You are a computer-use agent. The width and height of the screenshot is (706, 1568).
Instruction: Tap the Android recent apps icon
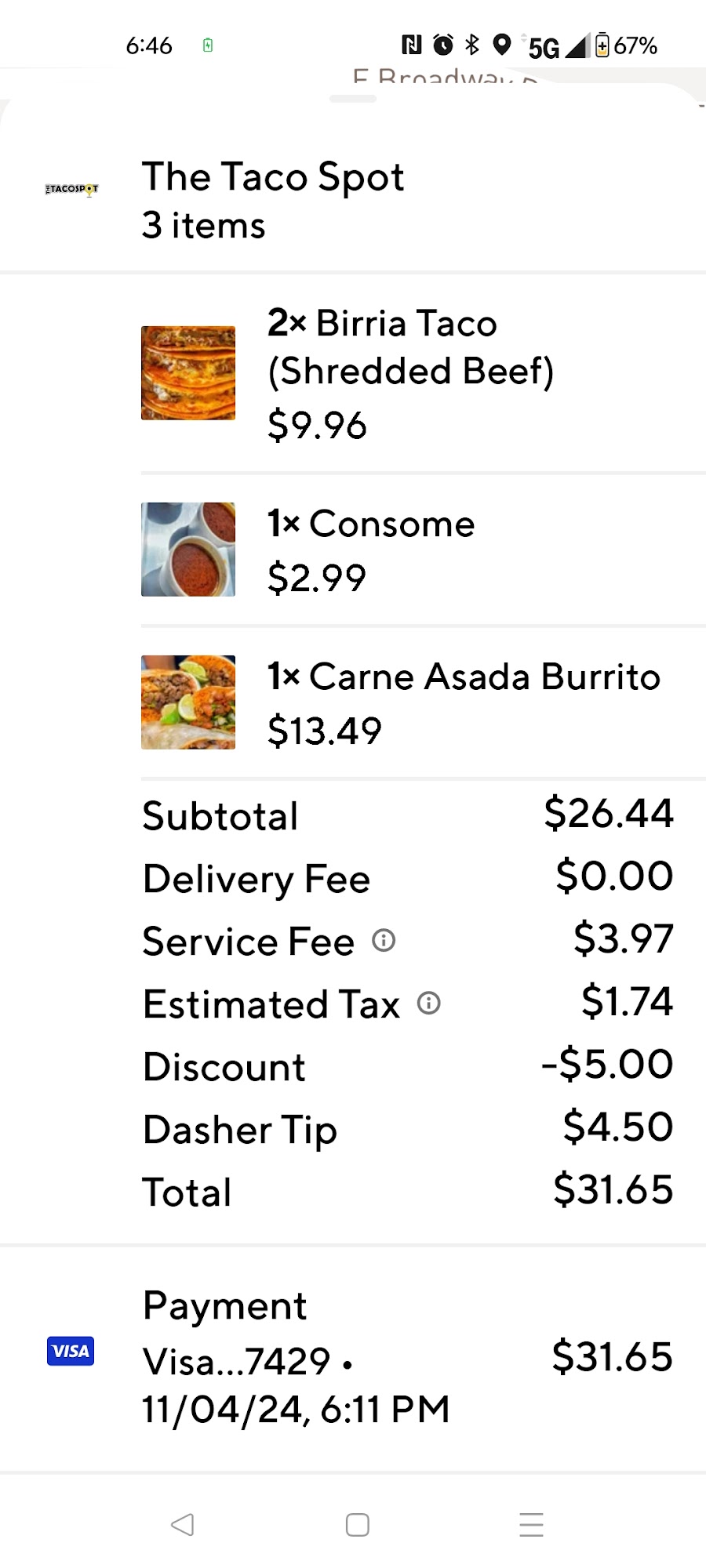point(531,1525)
